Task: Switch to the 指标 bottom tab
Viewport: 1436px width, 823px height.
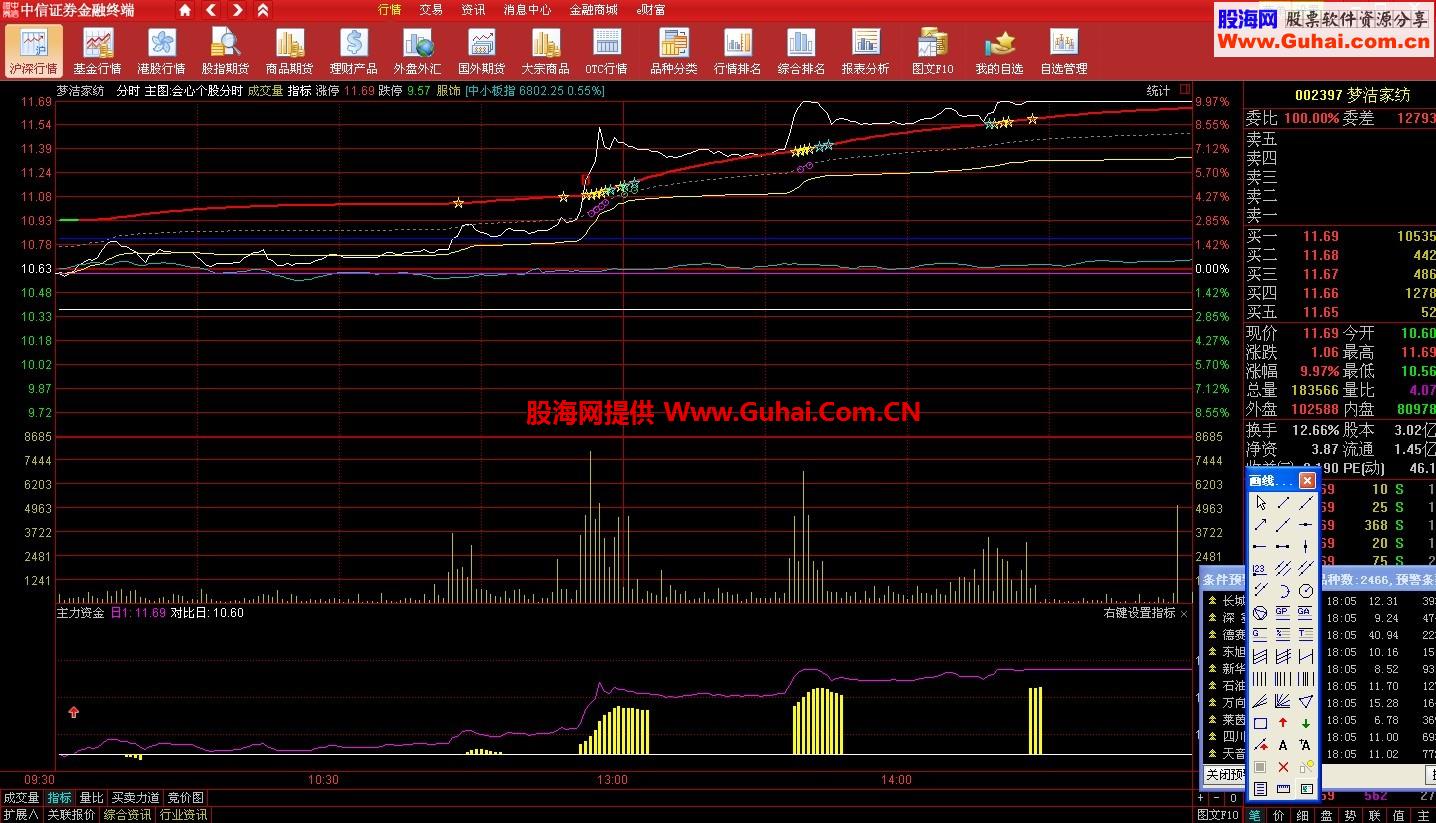Action: (60, 798)
